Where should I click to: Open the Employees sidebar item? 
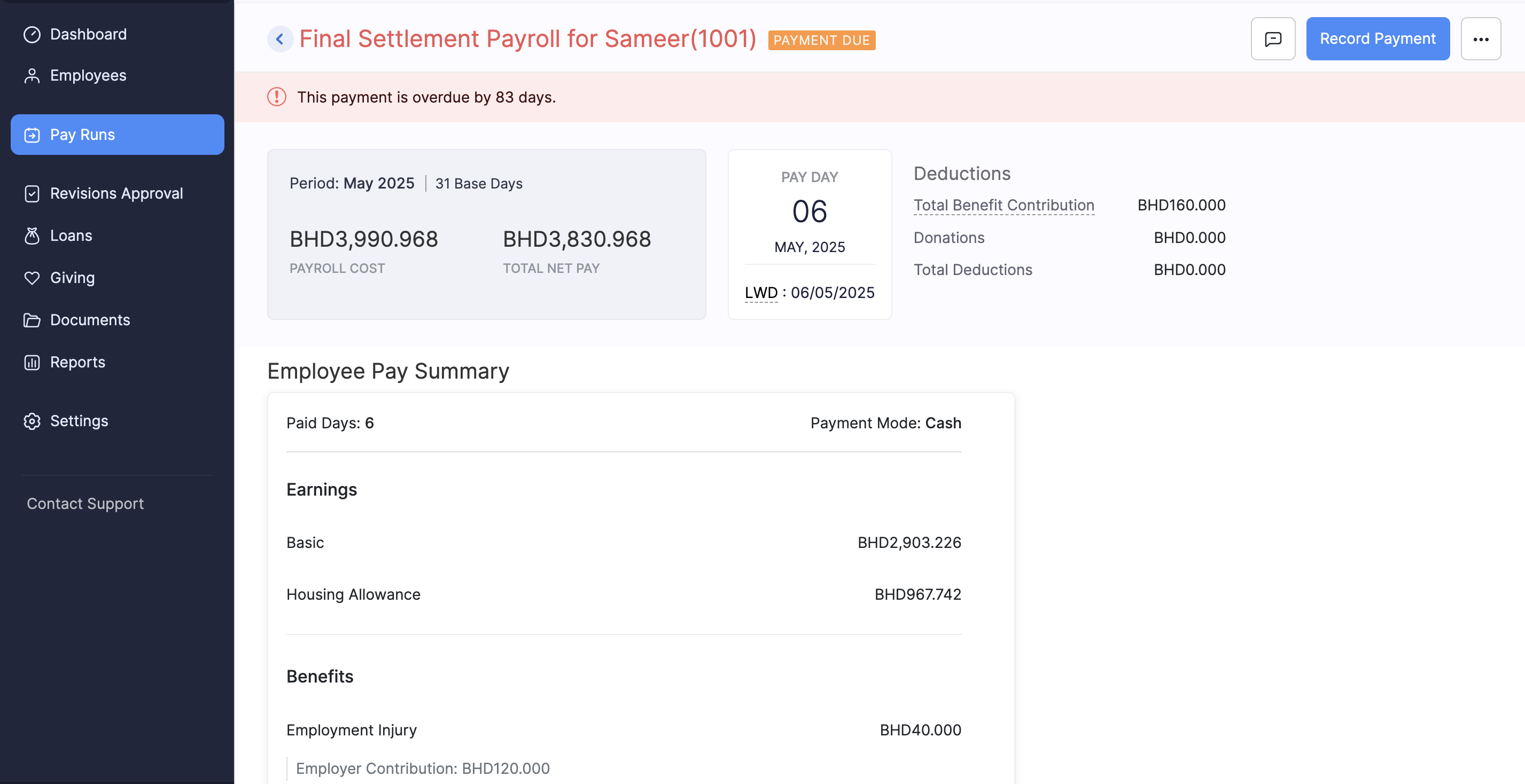point(88,76)
